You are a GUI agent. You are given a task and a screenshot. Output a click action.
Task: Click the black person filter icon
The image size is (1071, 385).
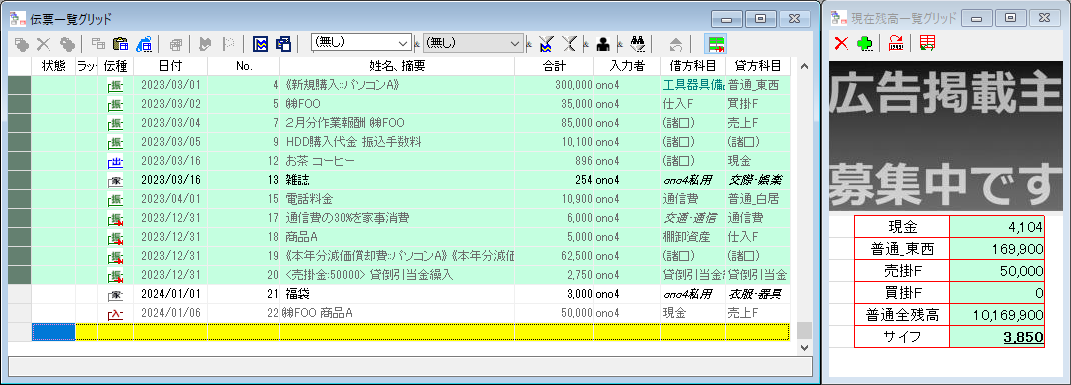(x=602, y=44)
